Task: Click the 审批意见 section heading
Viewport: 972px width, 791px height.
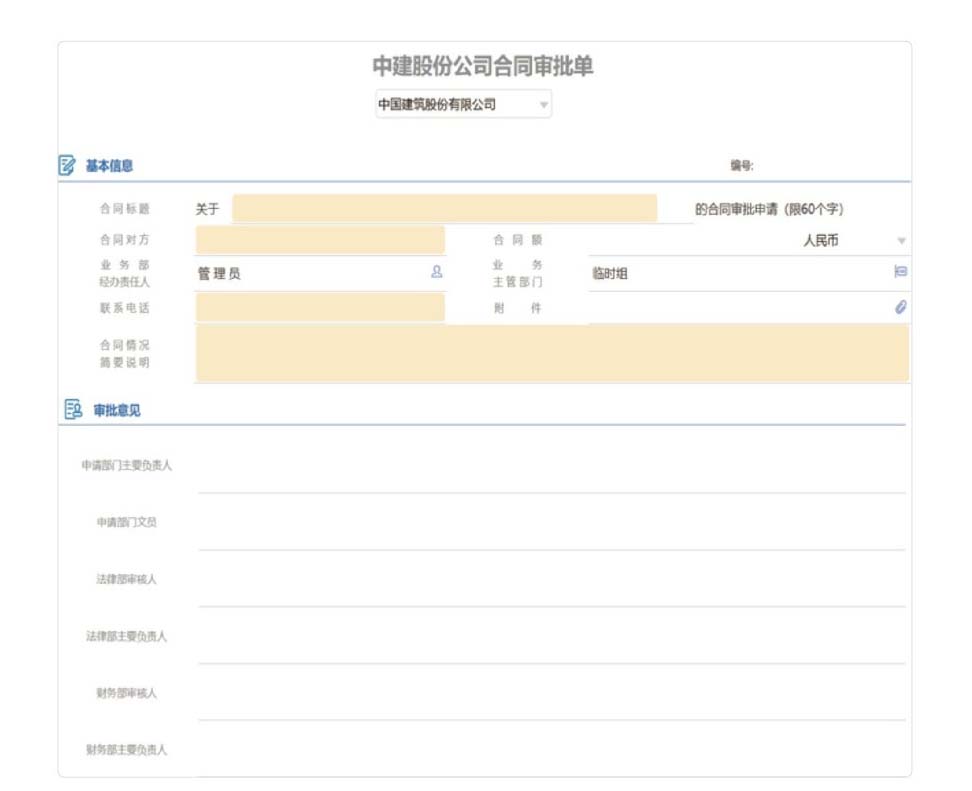Action: pyautogui.click(x=117, y=410)
